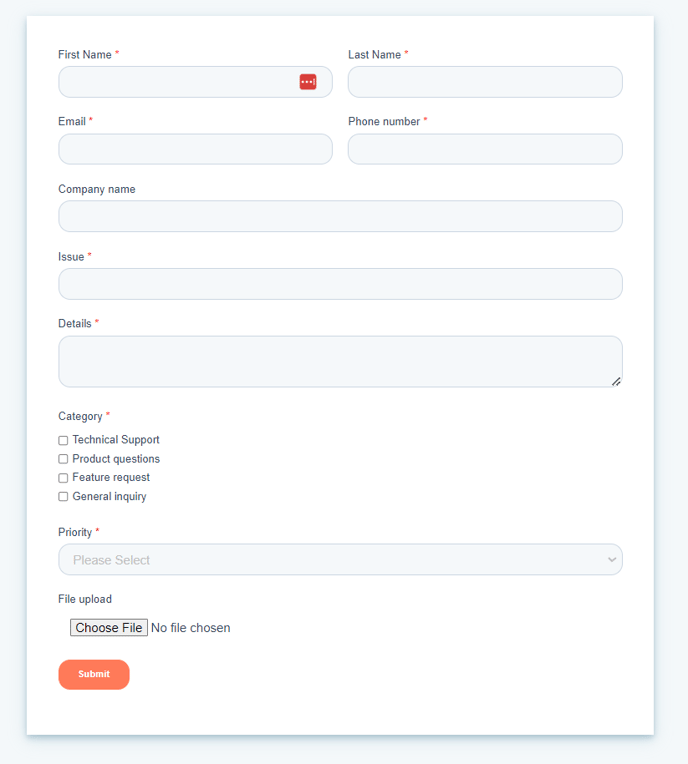Focus the Company name field
688x764 pixels.
pyautogui.click(x=340, y=216)
